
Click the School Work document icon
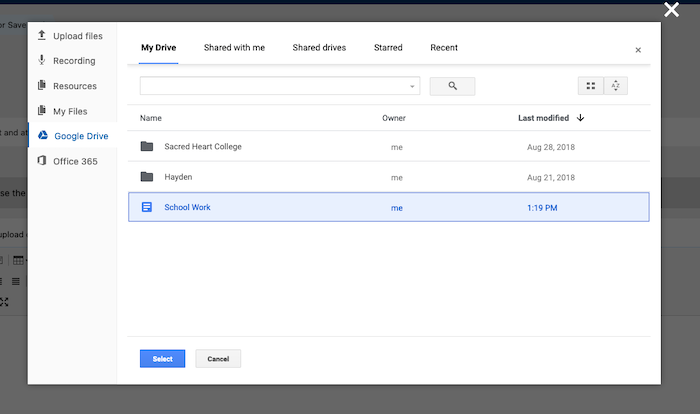[147, 207]
